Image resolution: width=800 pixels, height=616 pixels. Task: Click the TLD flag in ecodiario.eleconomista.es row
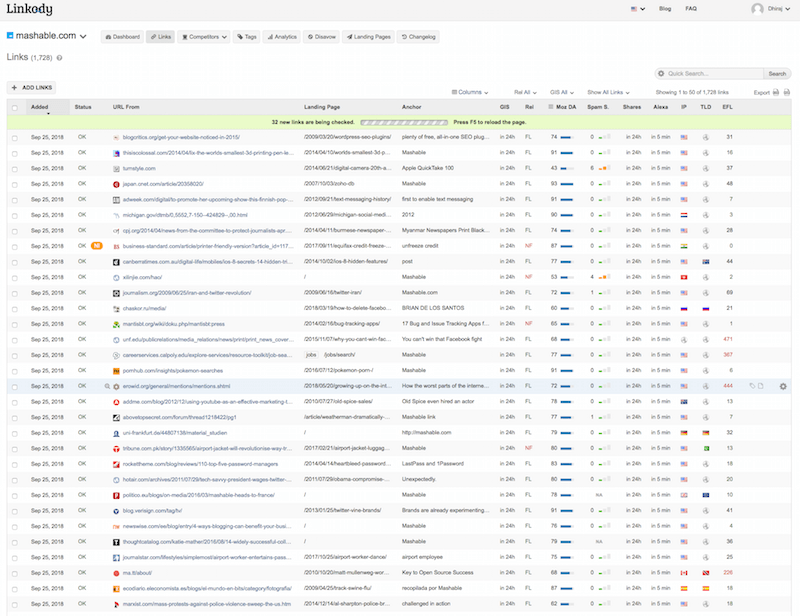[x=706, y=589]
